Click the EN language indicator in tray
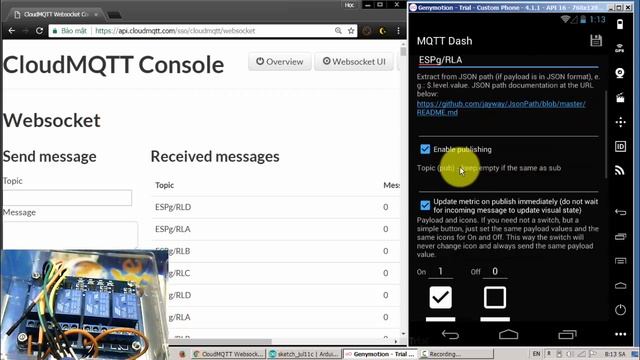The height and width of the screenshot is (360, 640). pos(536,354)
